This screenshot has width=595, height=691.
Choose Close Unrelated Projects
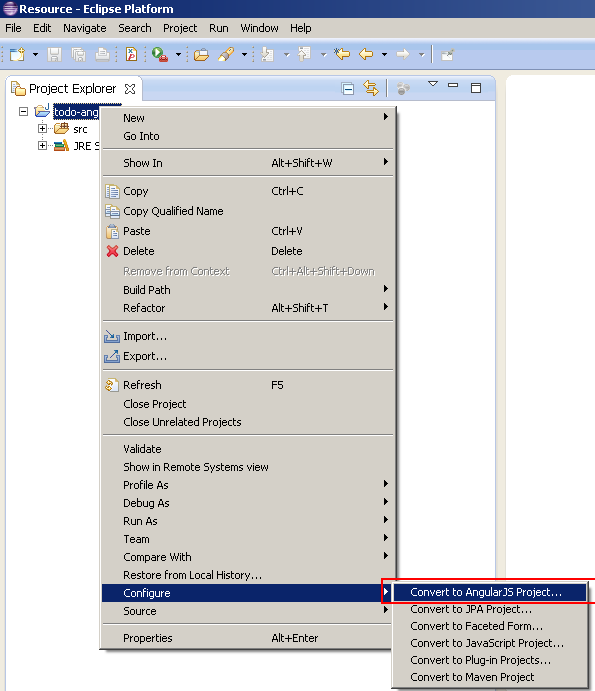pos(247,422)
